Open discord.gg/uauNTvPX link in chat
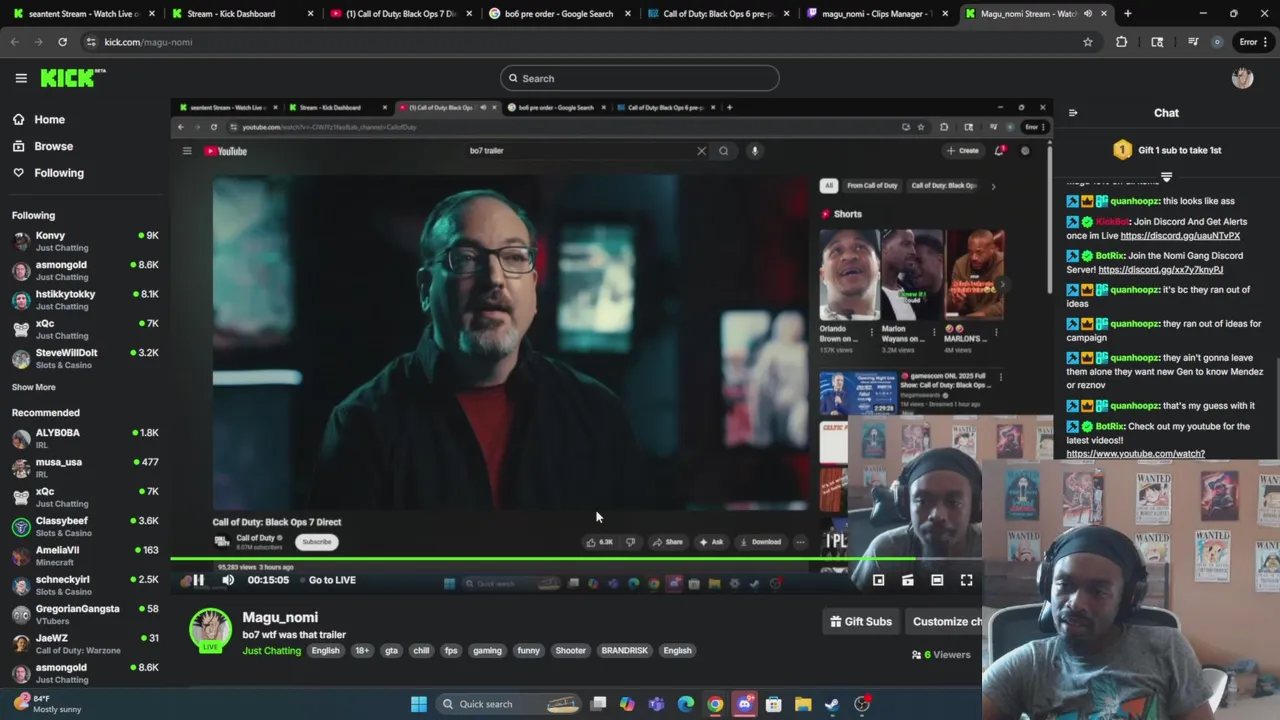This screenshot has height=720, width=1280. (x=1180, y=236)
